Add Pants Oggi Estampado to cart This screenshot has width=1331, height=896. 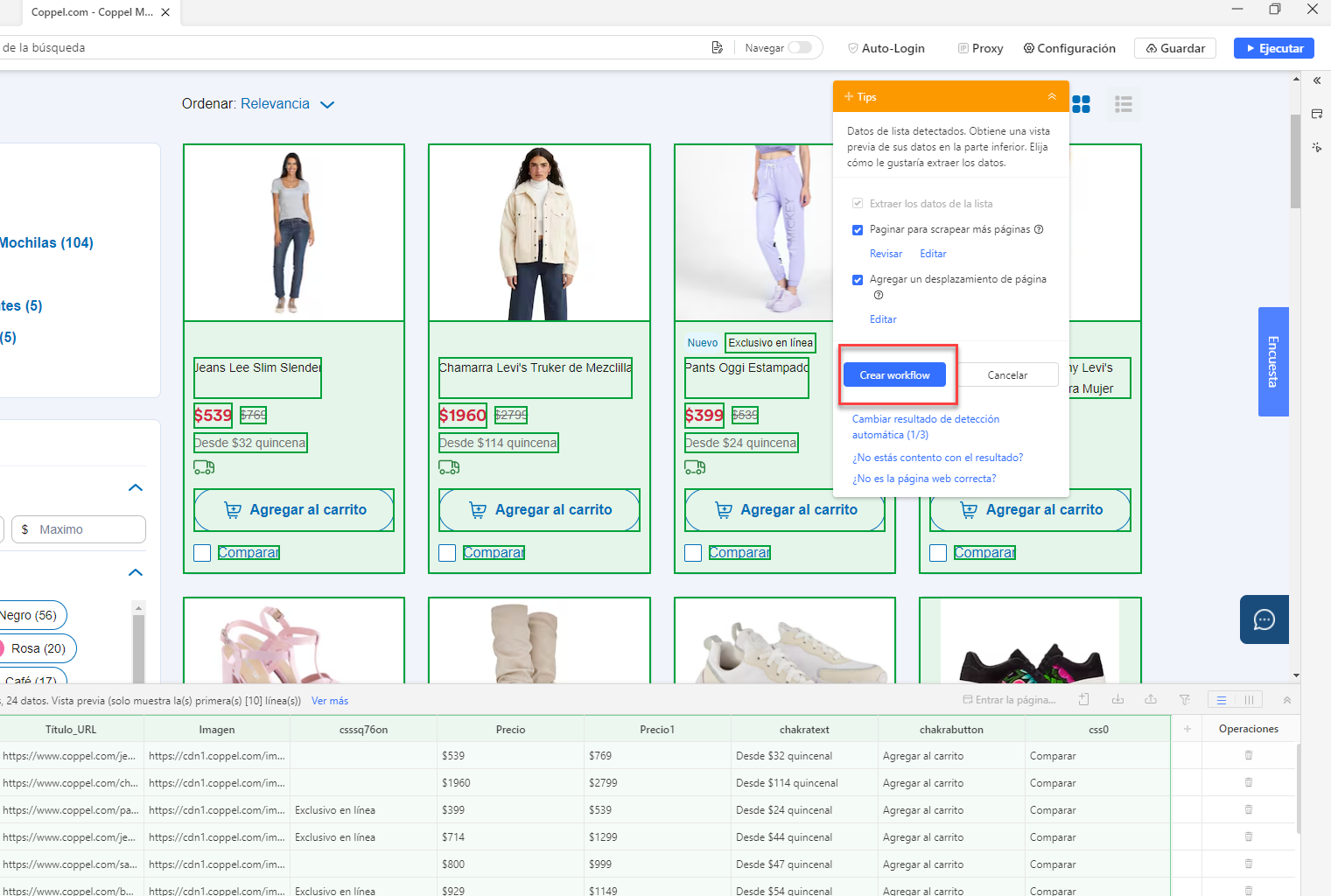tap(785, 510)
